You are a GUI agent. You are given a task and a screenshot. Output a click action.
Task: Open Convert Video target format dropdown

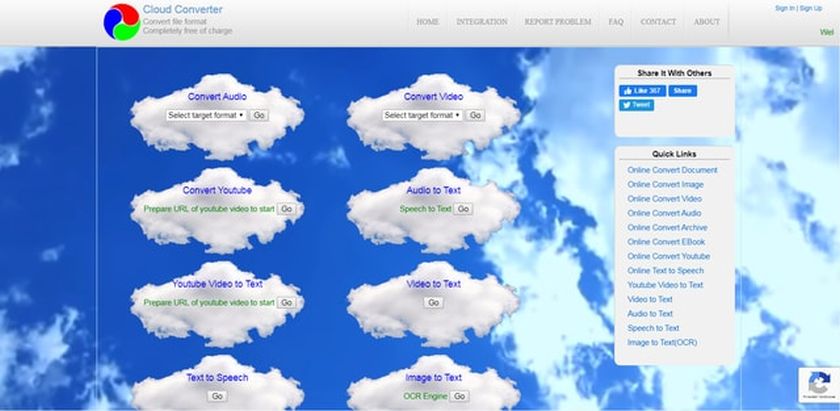[x=422, y=115]
